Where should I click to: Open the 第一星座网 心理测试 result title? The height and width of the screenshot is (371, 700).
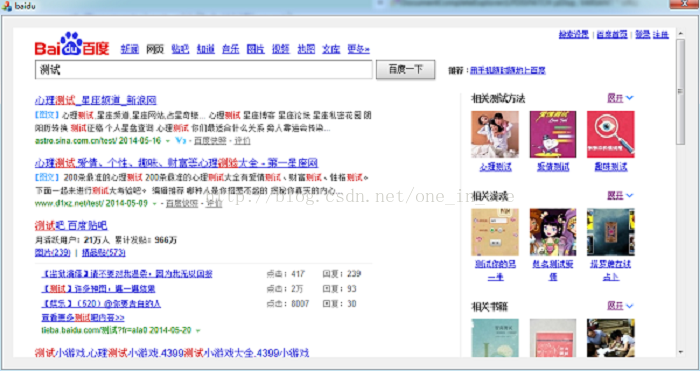(176, 163)
